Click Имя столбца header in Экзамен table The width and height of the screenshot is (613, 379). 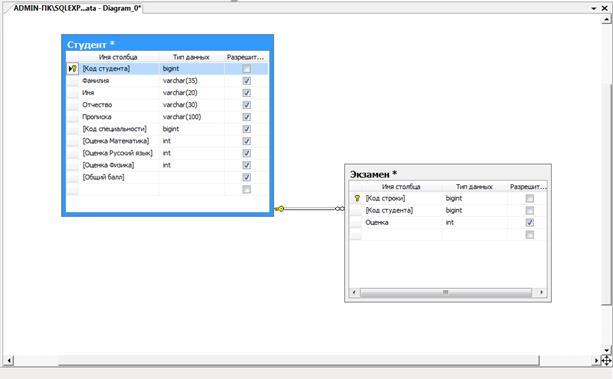click(401, 187)
